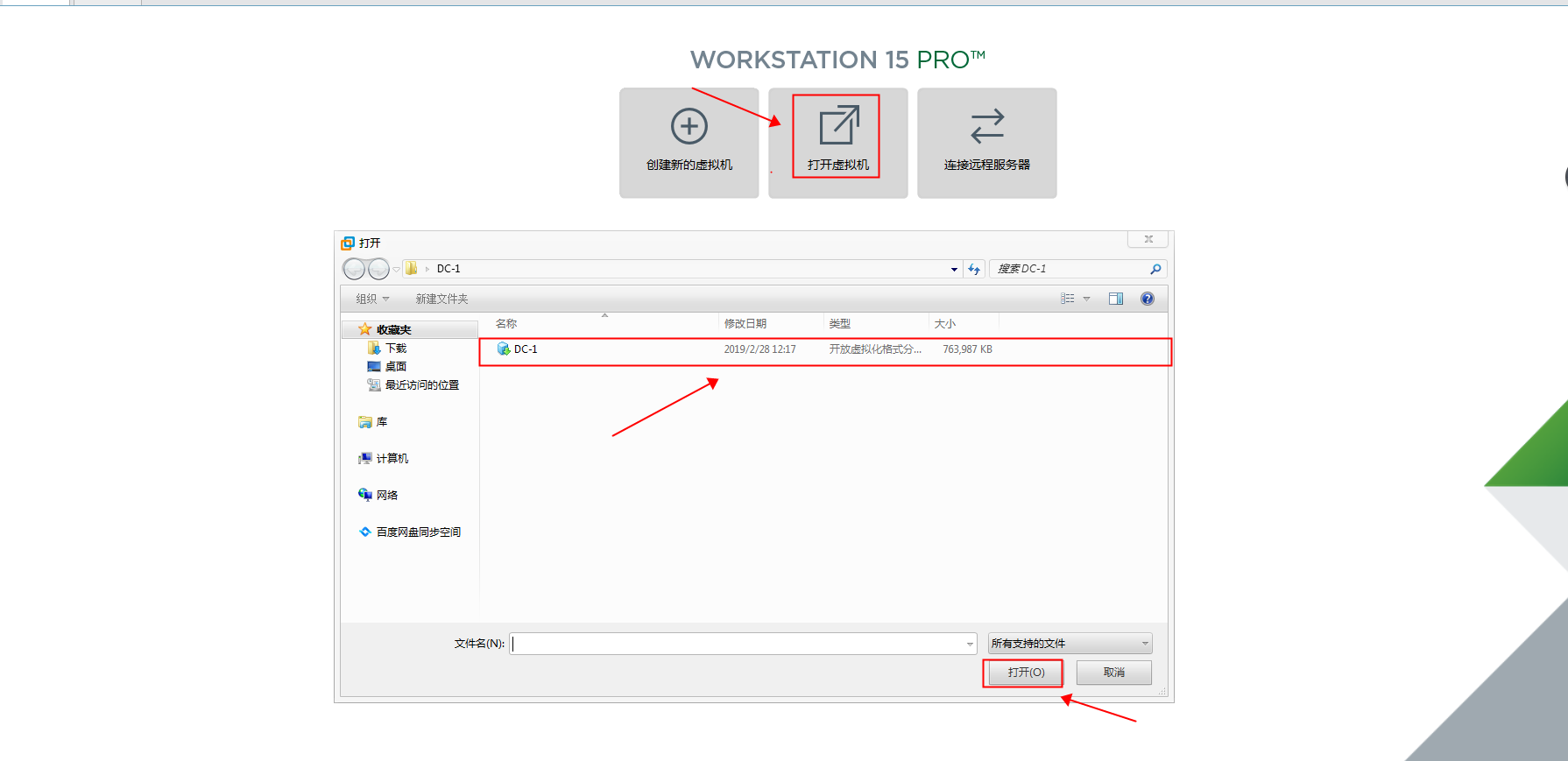Open the Organize (组织) menu

[372, 299]
